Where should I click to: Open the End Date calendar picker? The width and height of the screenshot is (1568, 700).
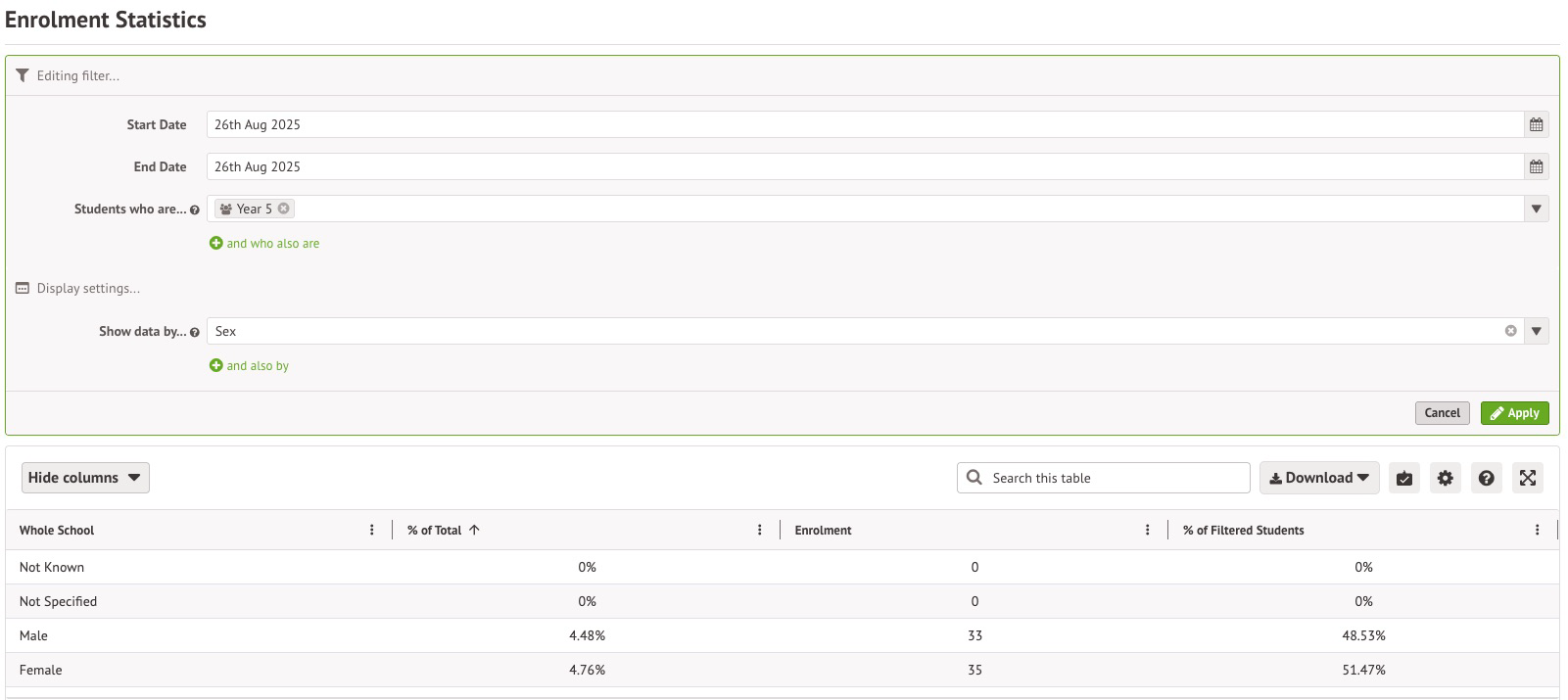(x=1536, y=166)
